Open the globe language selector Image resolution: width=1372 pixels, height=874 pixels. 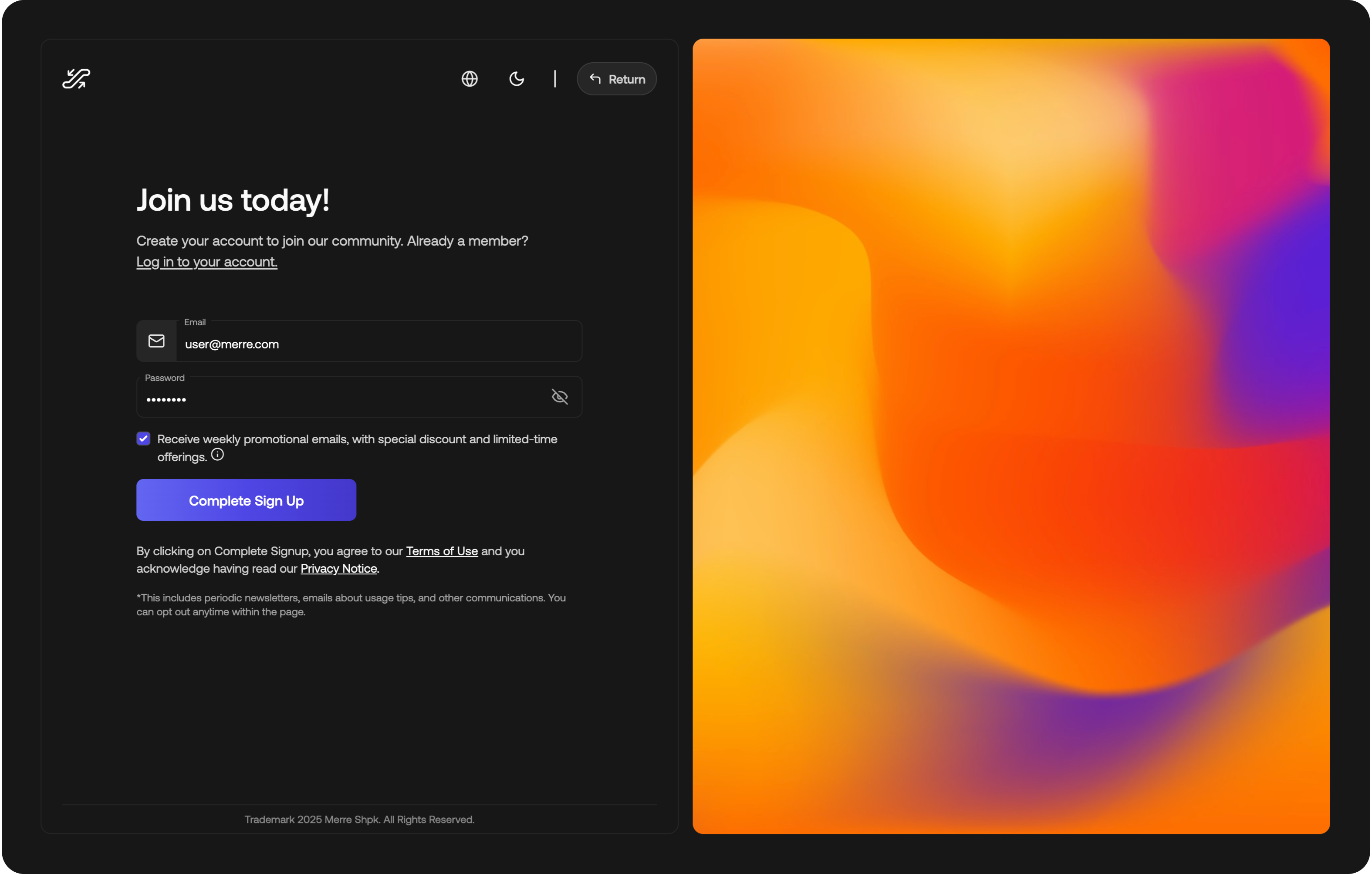tap(470, 79)
